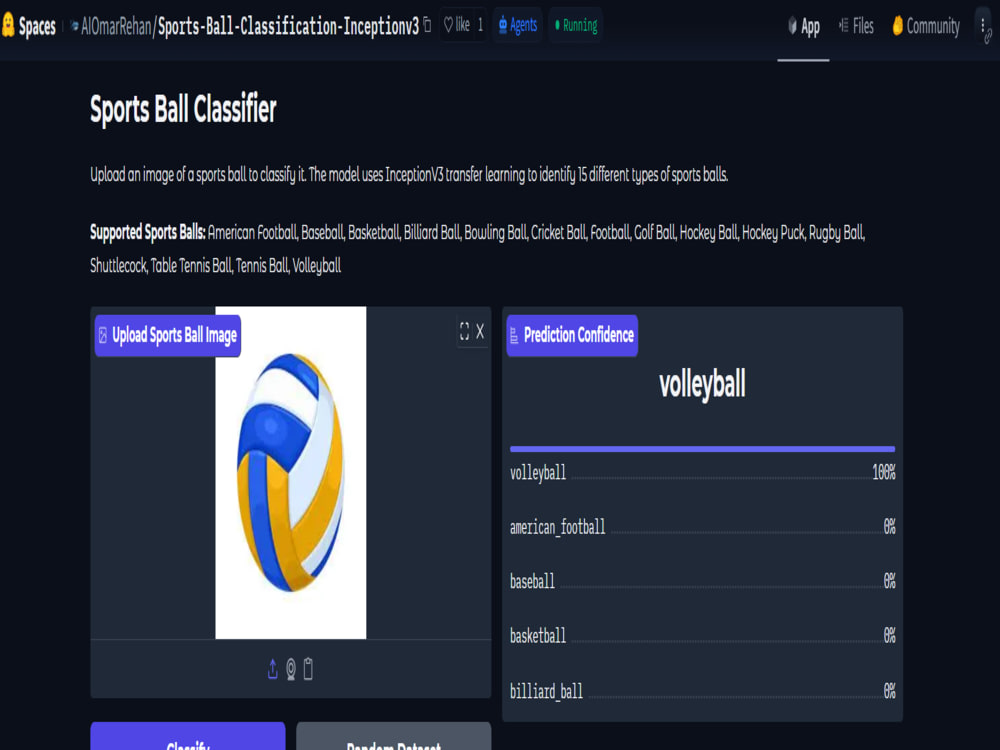Click the Sports Ball Classifier title
This screenshot has height=750, width=1000.
(x=183, y=109)
